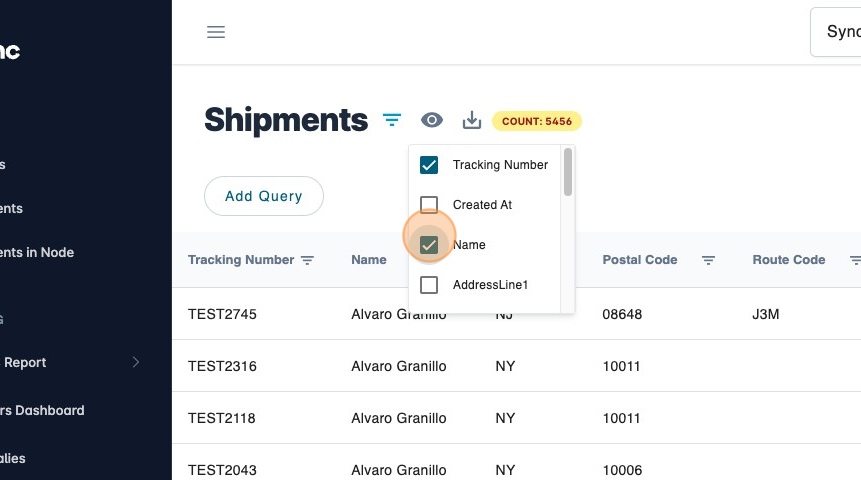Select the 'in Node' sidebar item
This screenshot has width=861, height=480.
pos(37,252)
